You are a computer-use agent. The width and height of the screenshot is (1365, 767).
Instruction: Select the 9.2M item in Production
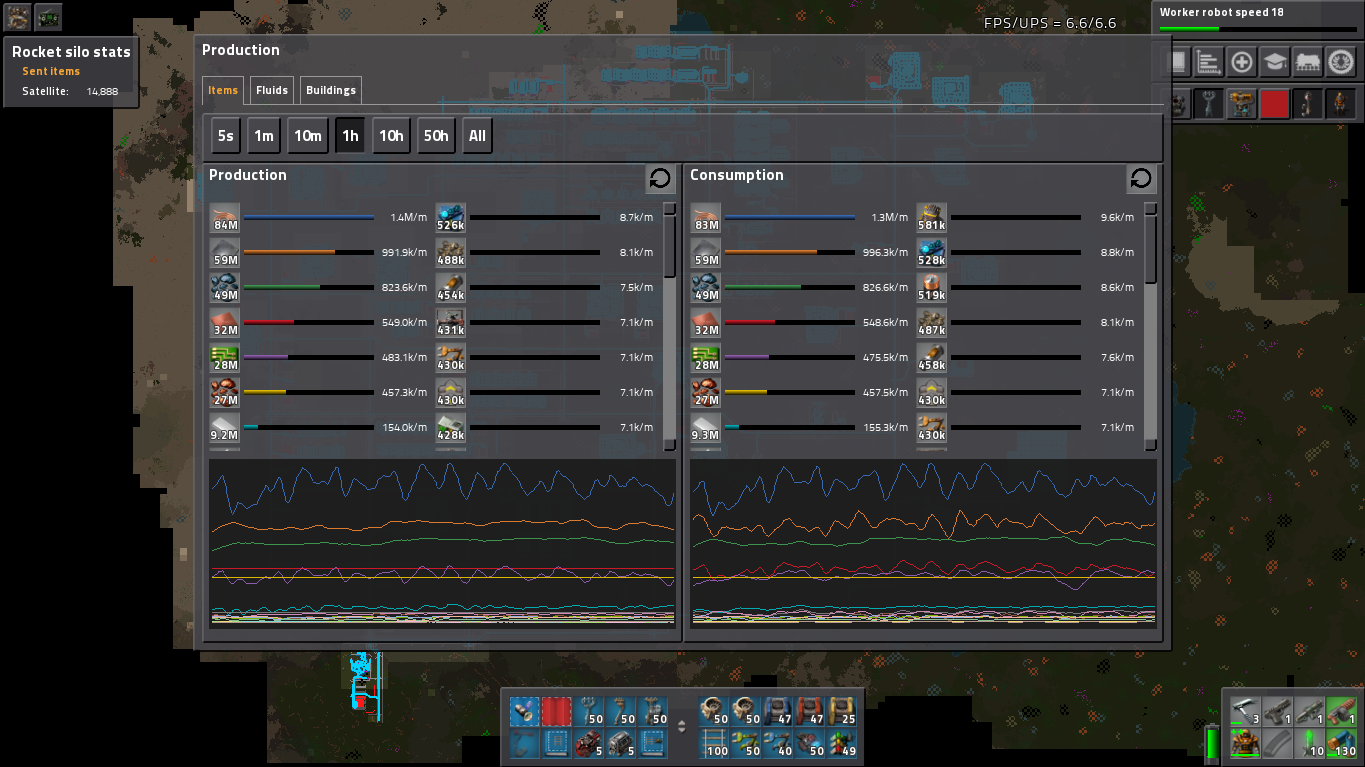pos(225,428)
